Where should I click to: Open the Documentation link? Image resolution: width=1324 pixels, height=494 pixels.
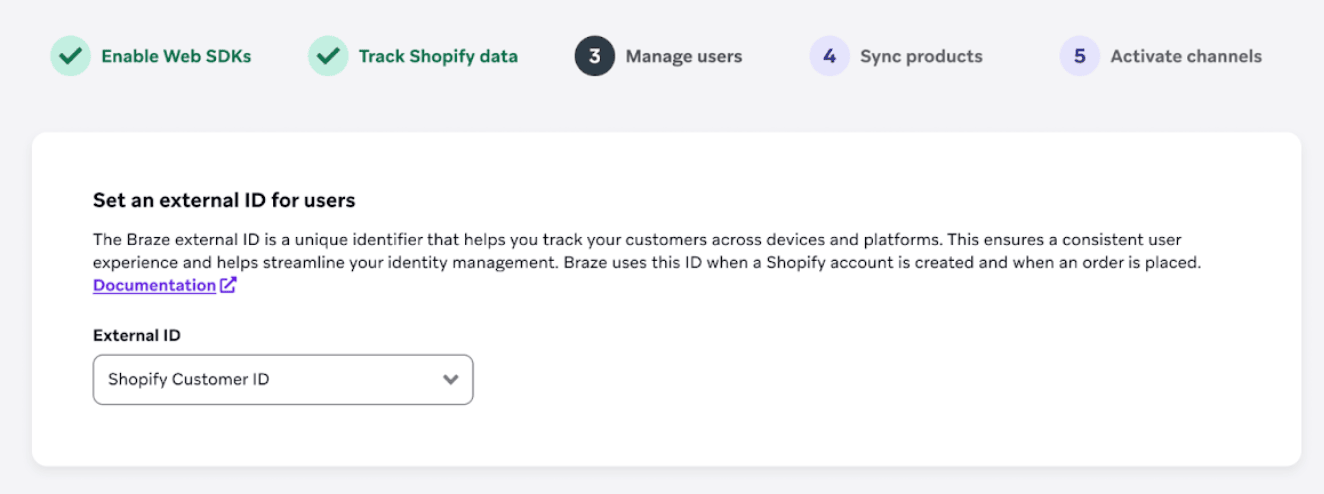[x=154, y=286]
